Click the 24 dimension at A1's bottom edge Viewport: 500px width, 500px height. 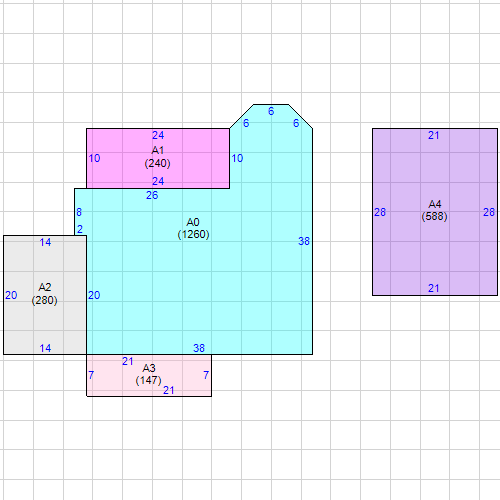158,181
